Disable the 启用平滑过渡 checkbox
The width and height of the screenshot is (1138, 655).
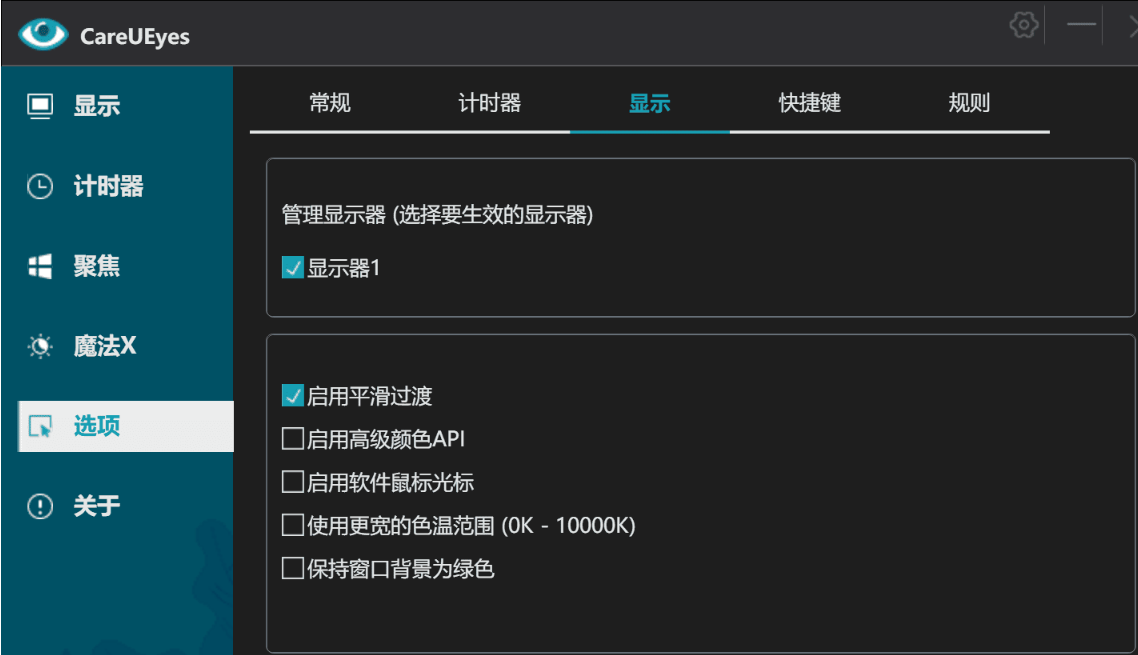coord(293,396)
